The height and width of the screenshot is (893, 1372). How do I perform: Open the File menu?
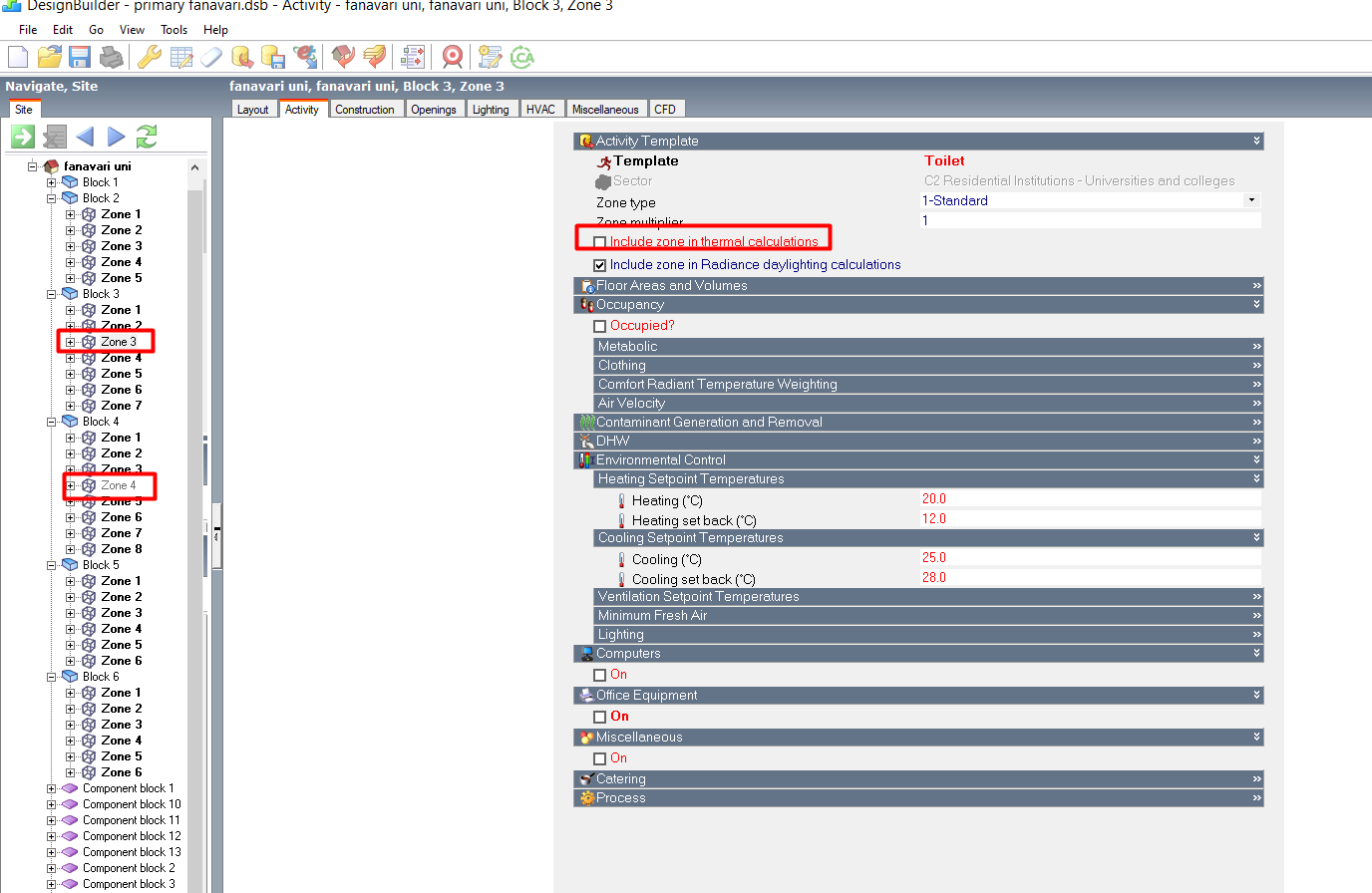(x=28, y=30)
